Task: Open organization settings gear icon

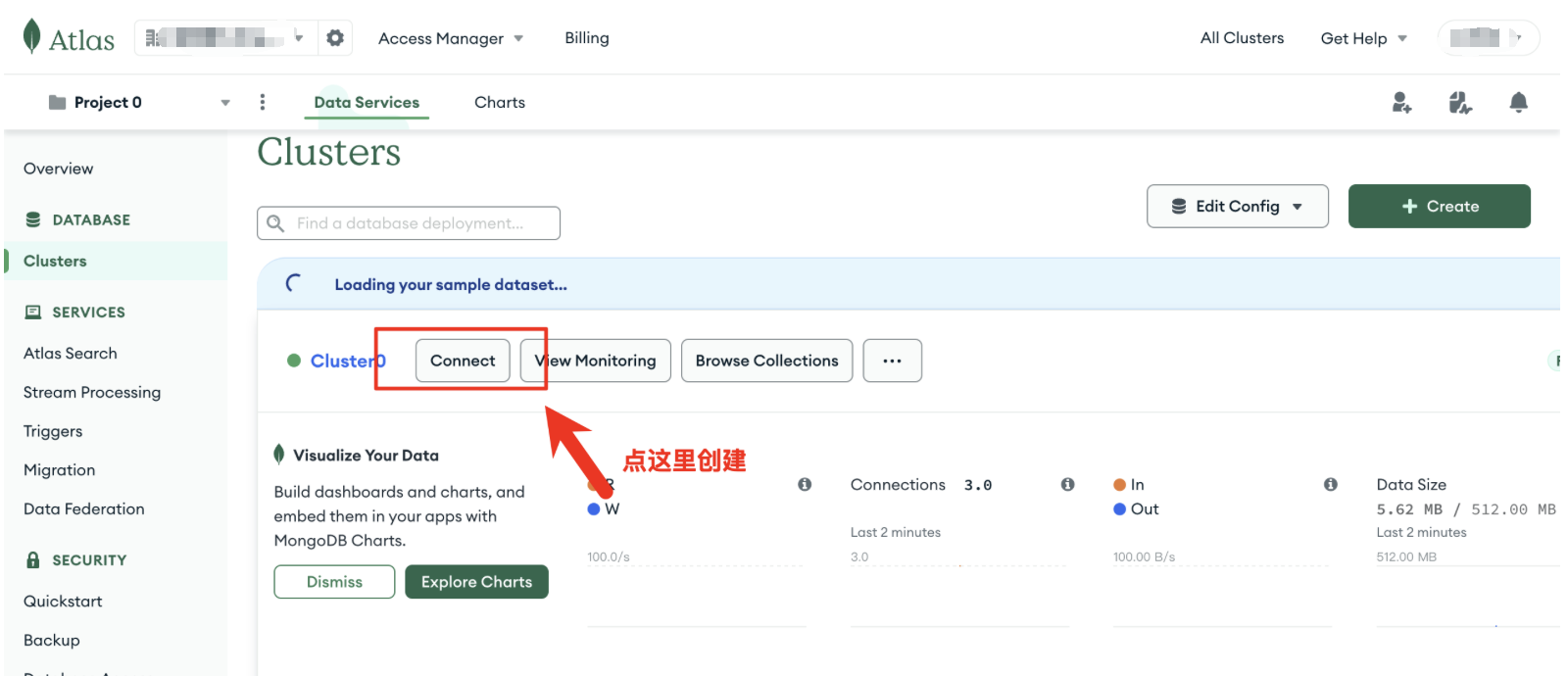Action: click(335, 38)
